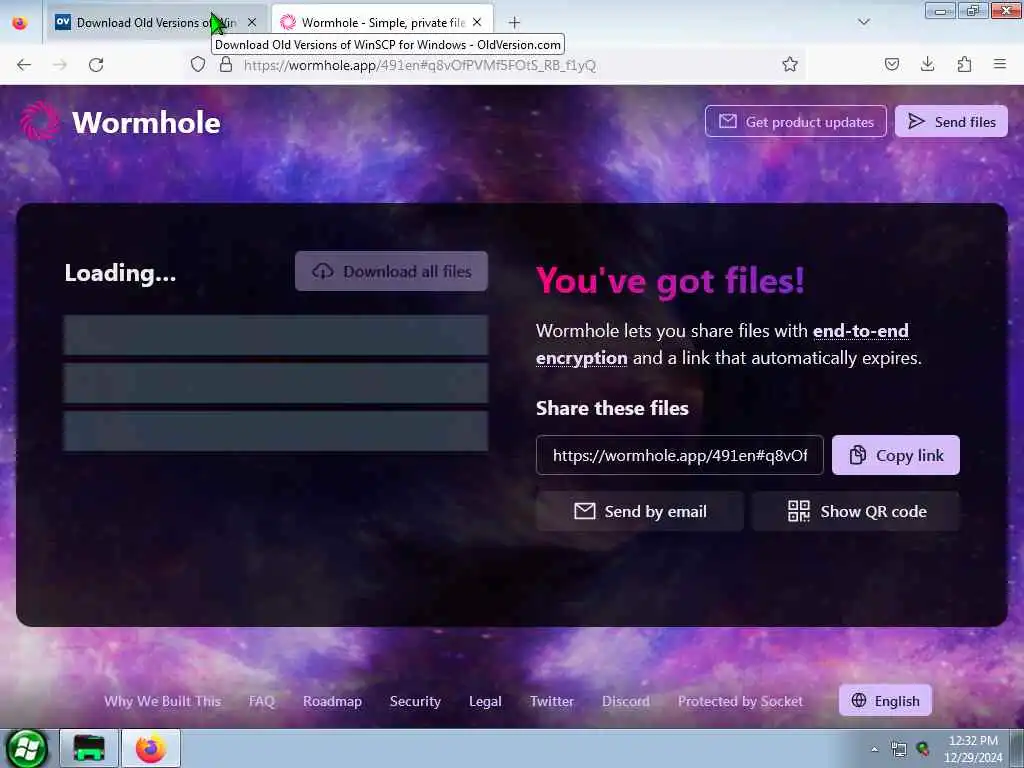
Task: Reload the page with the refresh icon
Action: 96,65
